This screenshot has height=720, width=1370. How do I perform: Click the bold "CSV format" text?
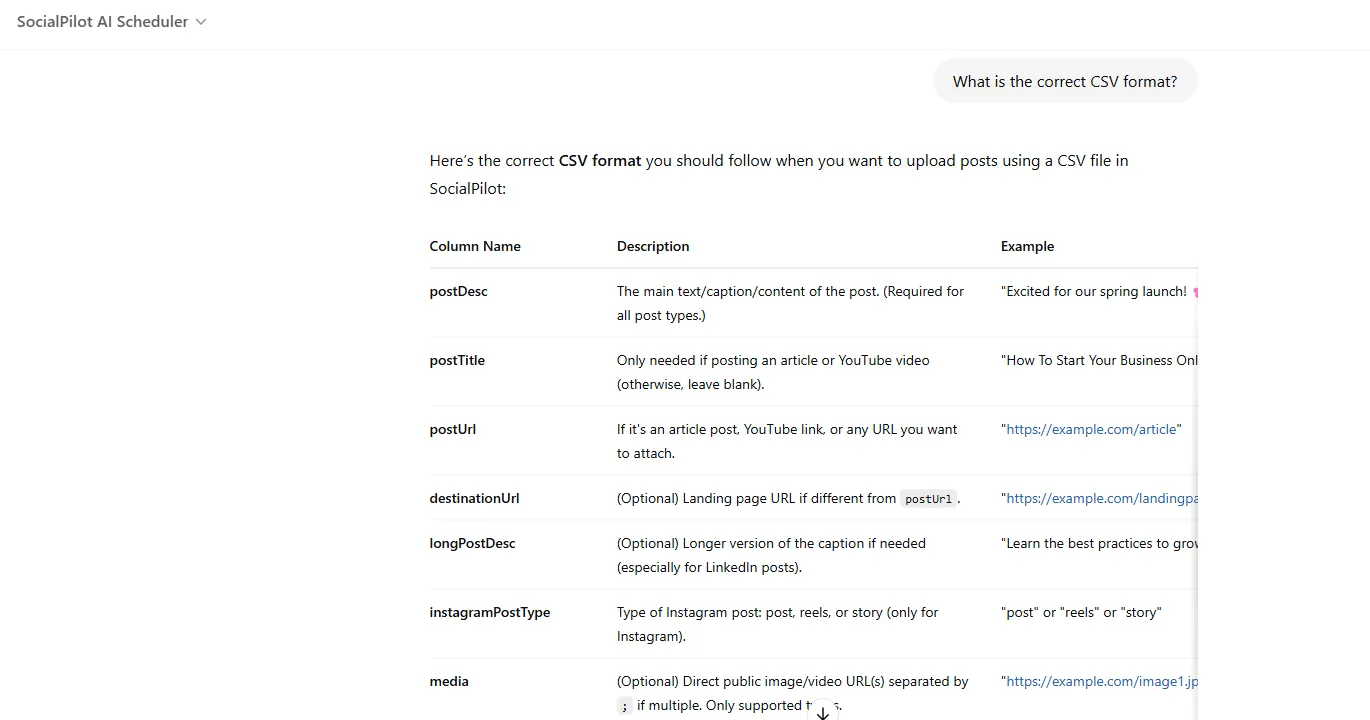click(x=600, y=160)
